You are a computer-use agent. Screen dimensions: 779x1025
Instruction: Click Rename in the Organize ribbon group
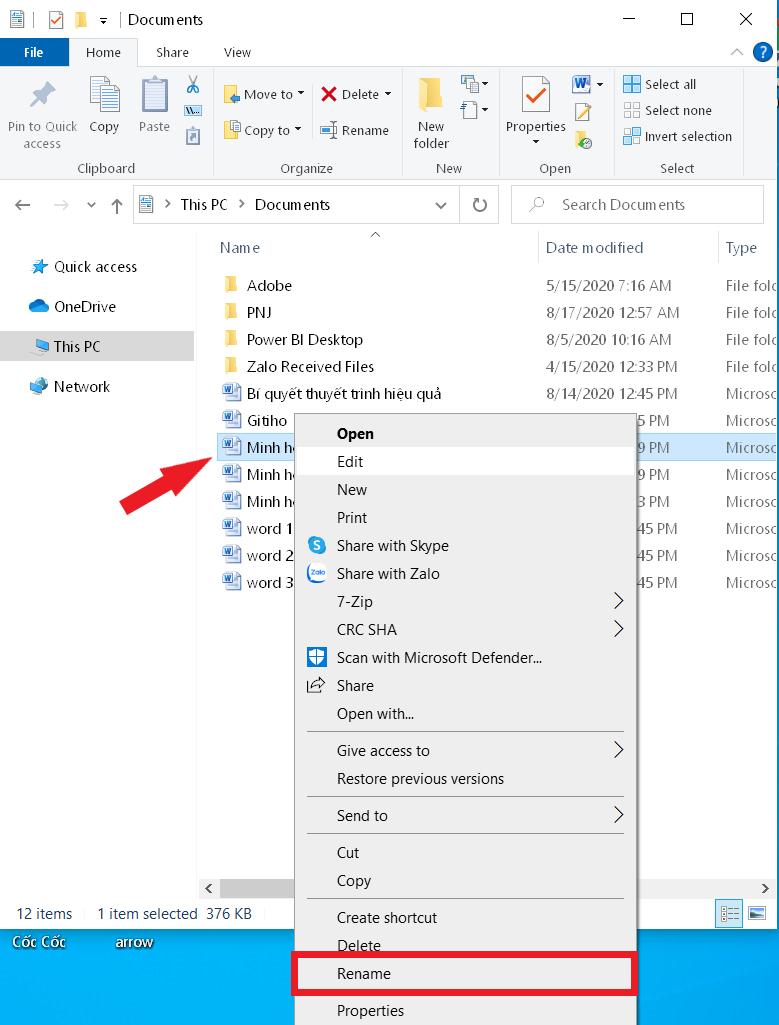pyautogui.click(x=354, y=130)
